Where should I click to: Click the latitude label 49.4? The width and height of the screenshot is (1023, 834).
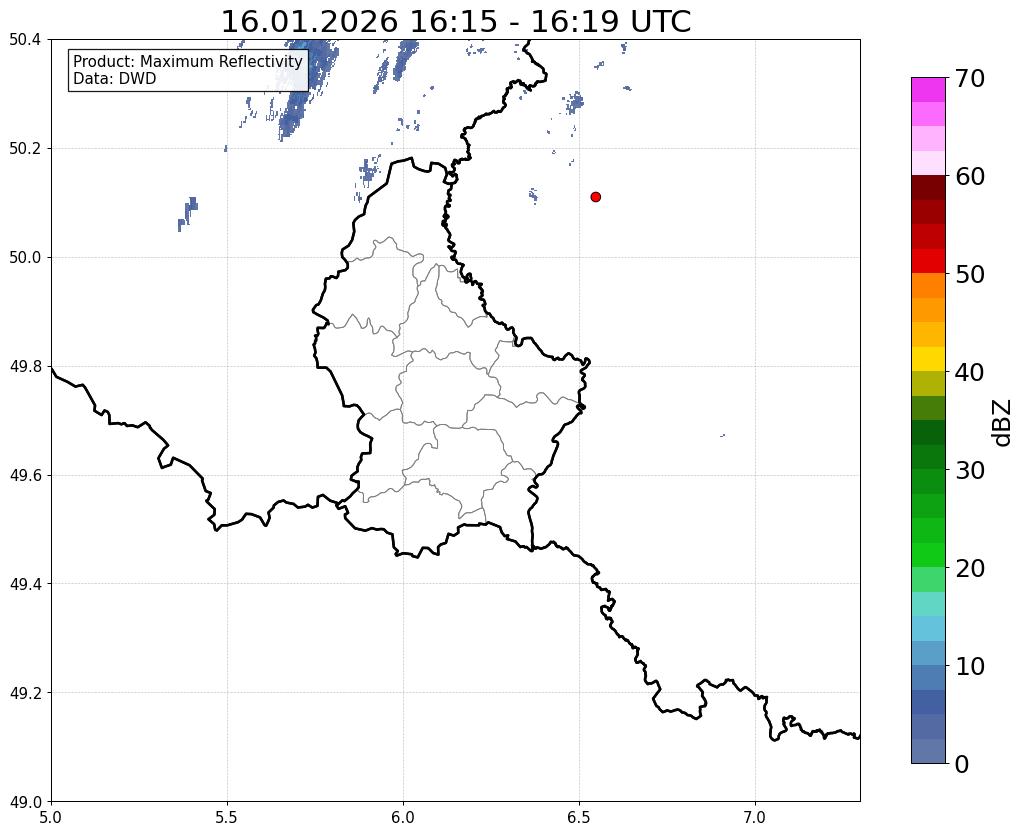click(25, 584)
